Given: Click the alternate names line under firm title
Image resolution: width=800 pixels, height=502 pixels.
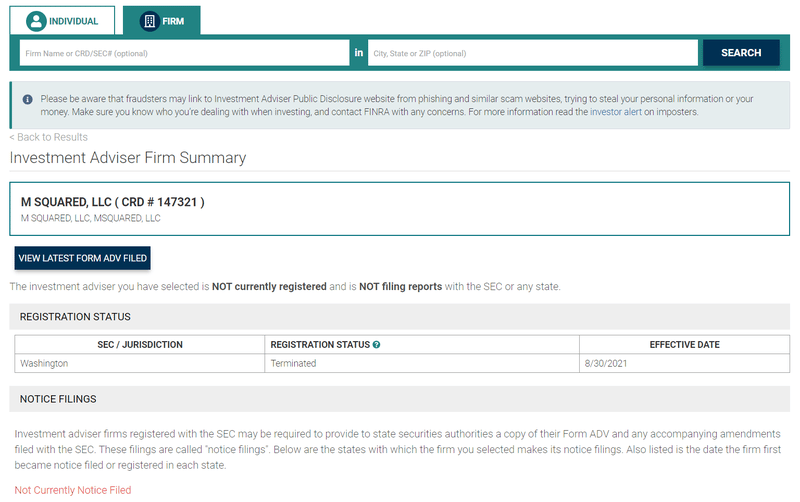Looking at the screenshot, I should click(x=90, y=218).
